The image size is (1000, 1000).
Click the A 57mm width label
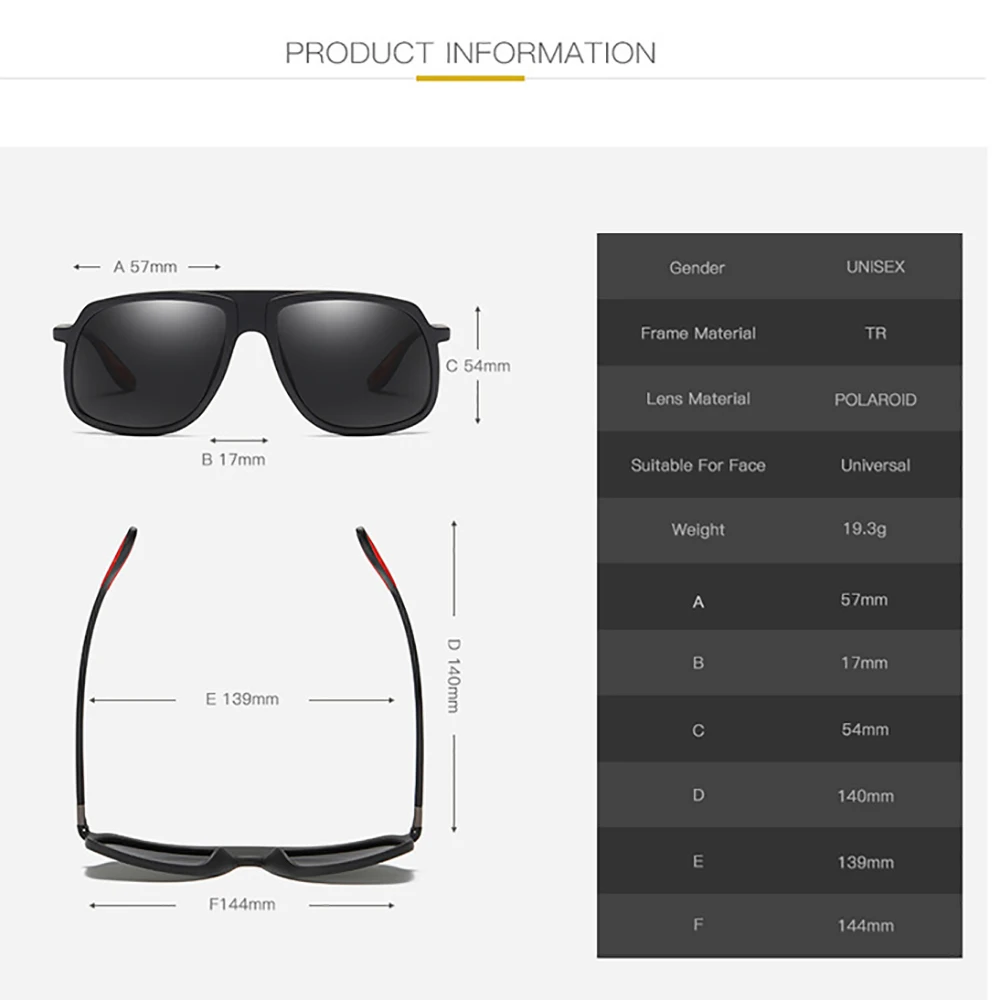click(145, 267)
